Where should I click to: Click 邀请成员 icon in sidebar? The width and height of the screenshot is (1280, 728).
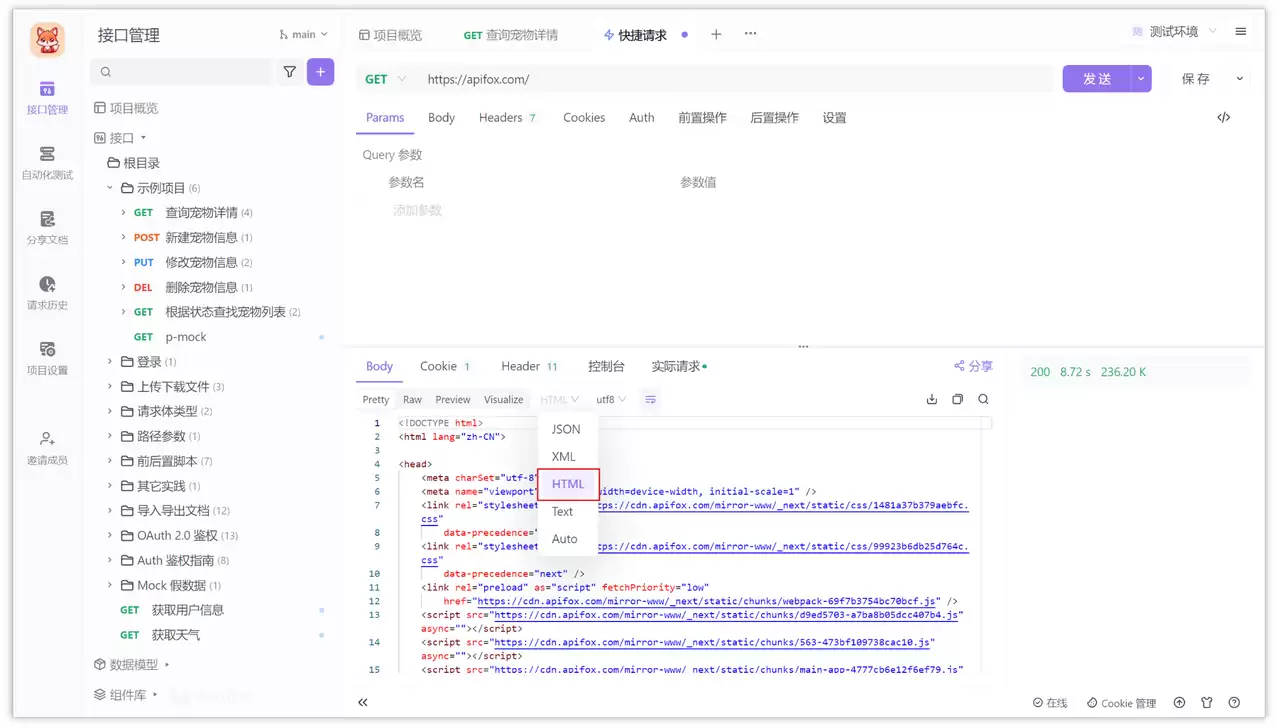tap(47, 438)
